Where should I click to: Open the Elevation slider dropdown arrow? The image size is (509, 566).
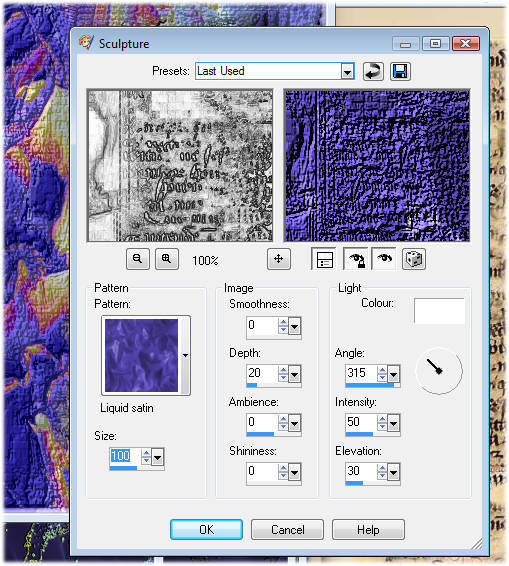click(x=393, y=473)
